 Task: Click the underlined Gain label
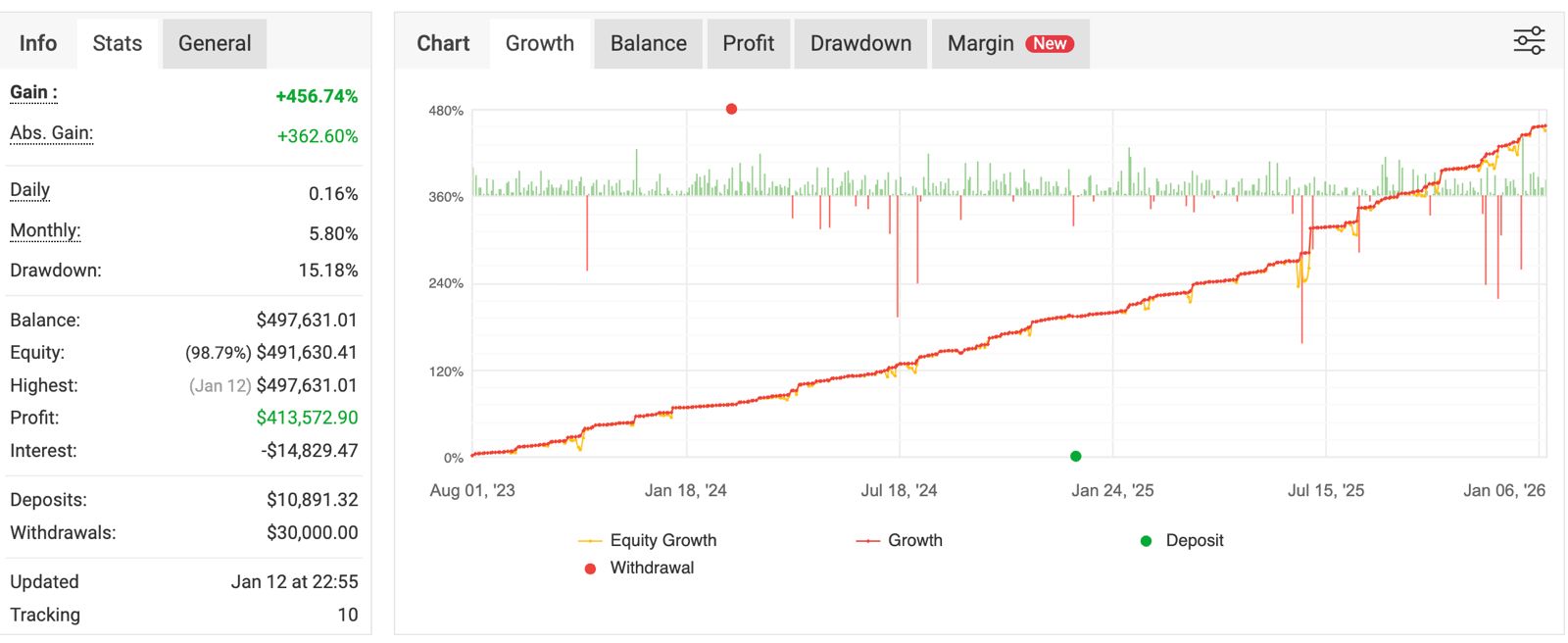(33, 92)
